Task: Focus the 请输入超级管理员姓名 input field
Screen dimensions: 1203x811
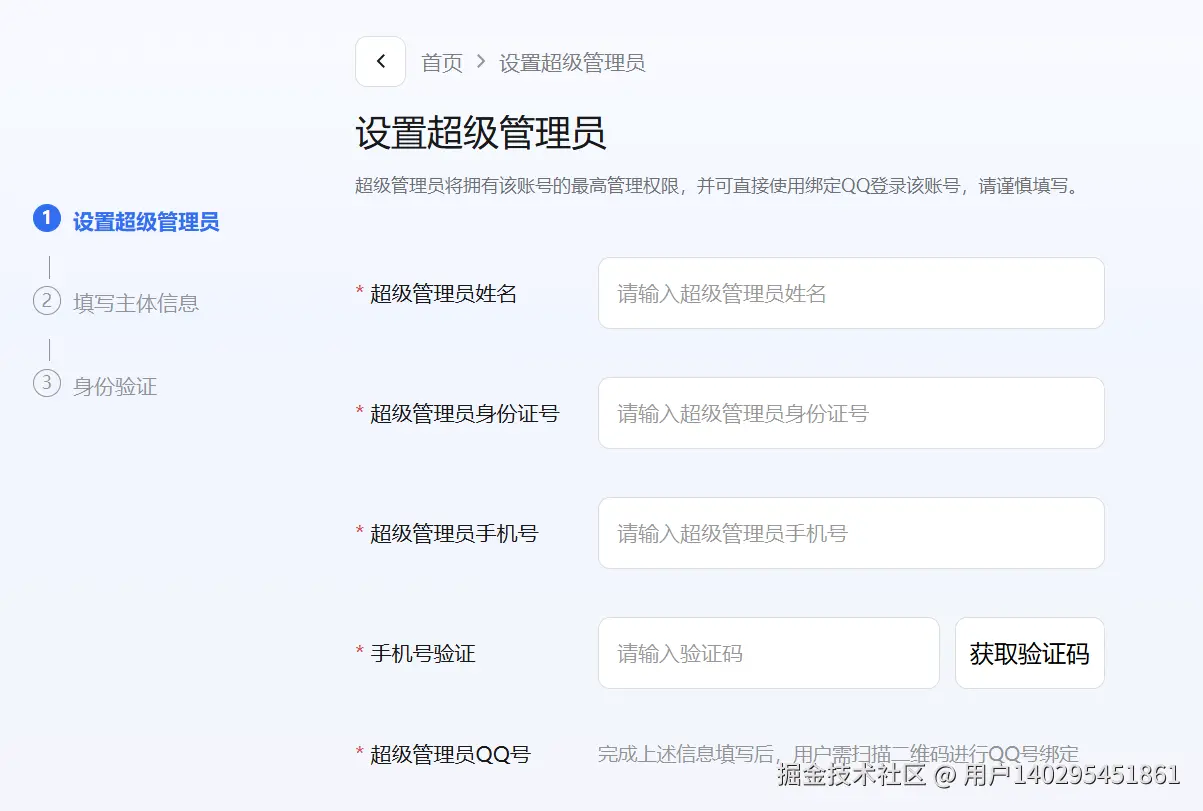Action: tap(850, 293)
